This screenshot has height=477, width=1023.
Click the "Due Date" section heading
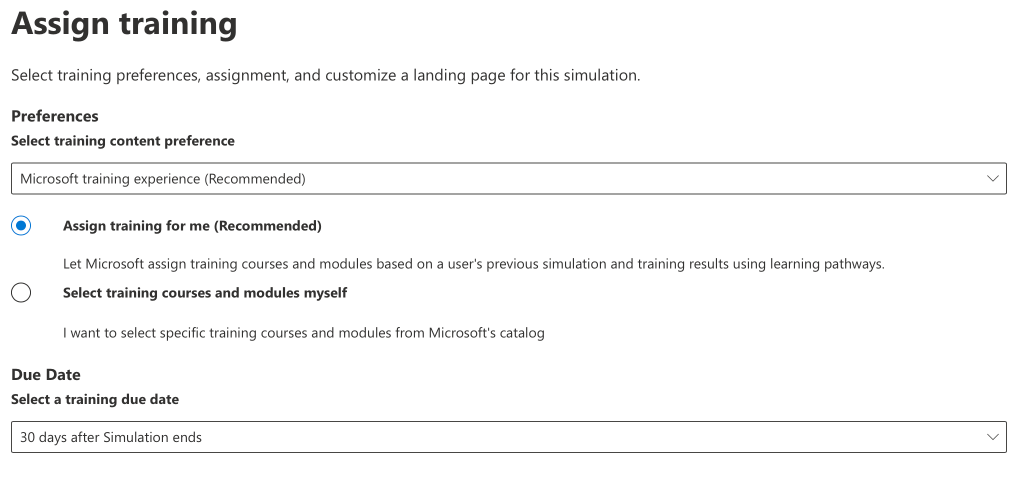(x=46, y=374)
